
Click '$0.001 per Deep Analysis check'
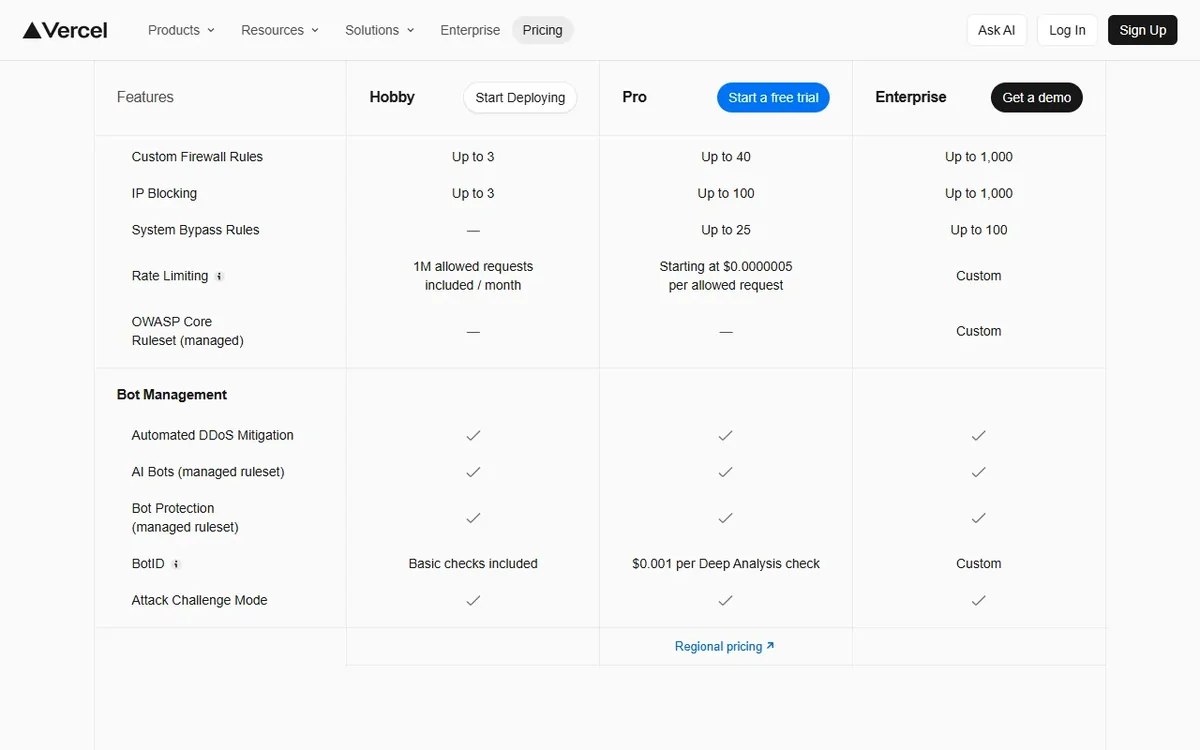coord(726,564)
